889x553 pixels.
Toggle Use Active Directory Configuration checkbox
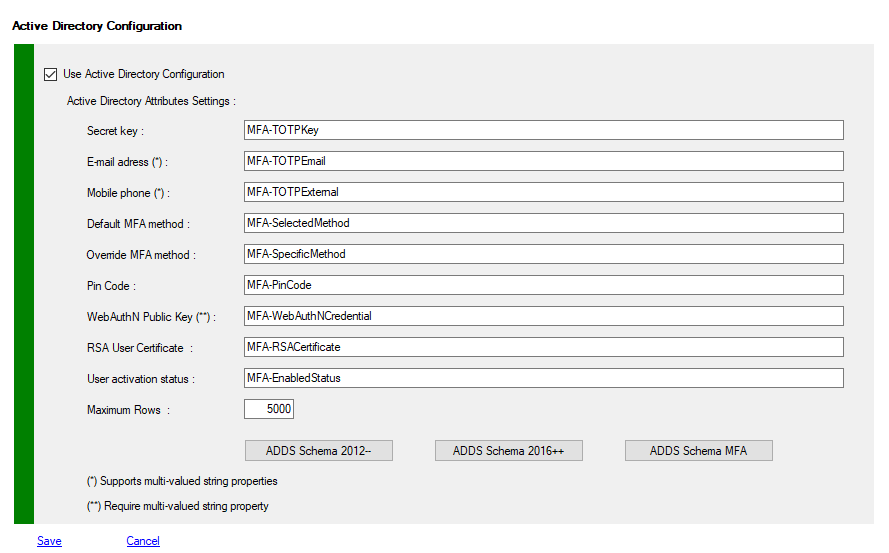coord(51,74)
